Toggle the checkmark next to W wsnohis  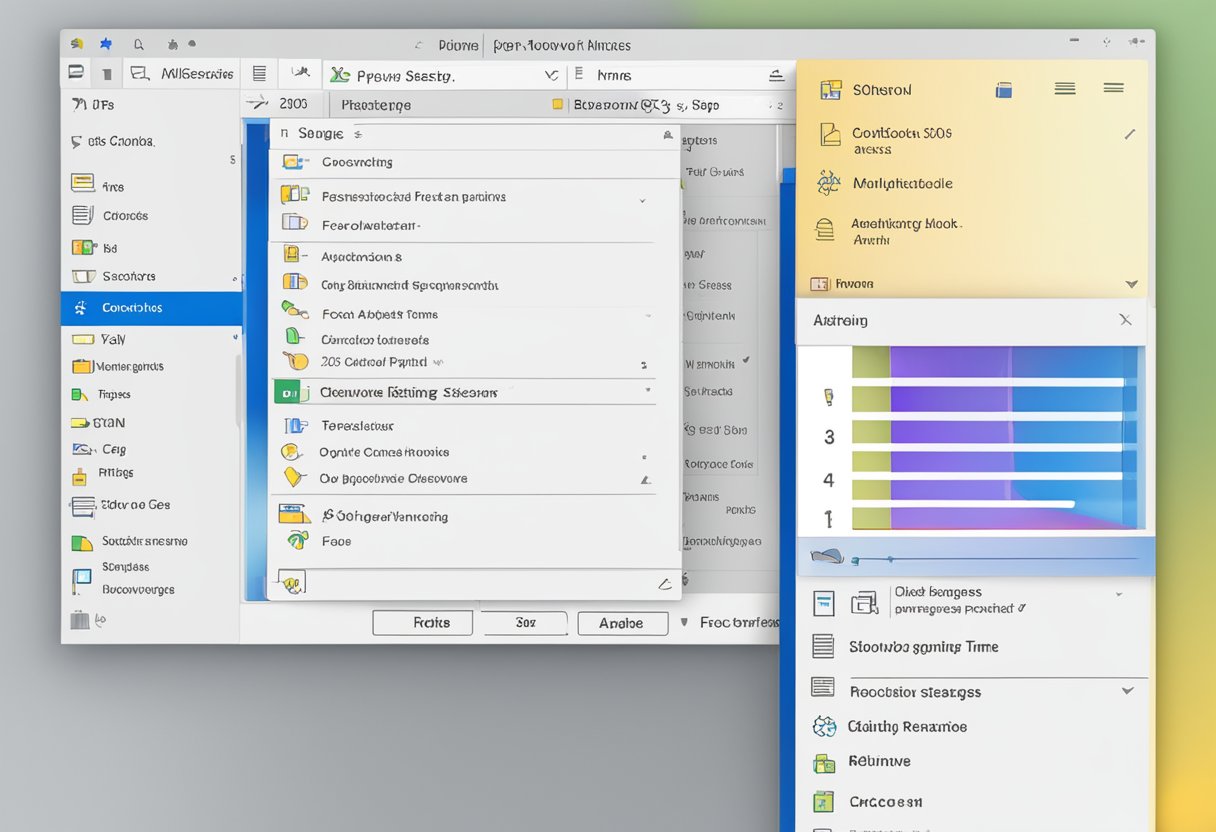tap(746, 360)
